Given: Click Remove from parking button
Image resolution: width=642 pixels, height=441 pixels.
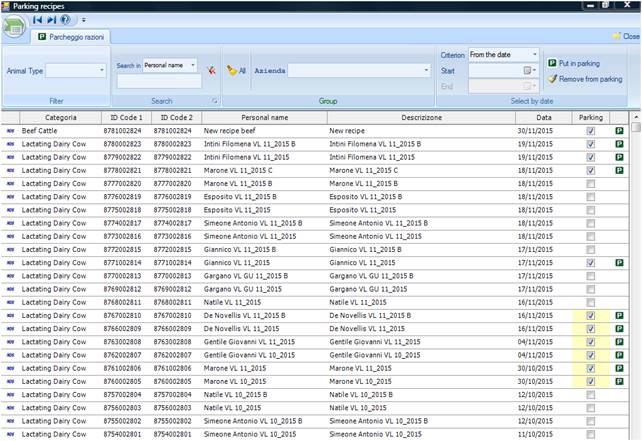Looking at the screenshot, I should [x=585, y=79].
